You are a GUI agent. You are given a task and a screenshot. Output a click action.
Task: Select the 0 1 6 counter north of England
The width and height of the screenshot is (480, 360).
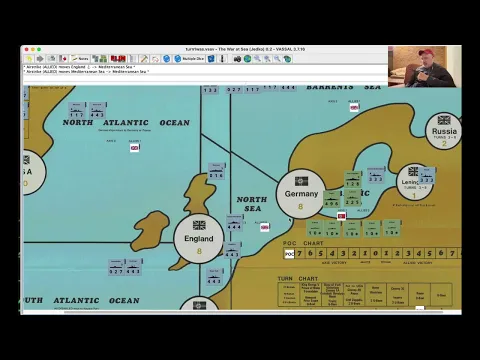pos(216,171)
